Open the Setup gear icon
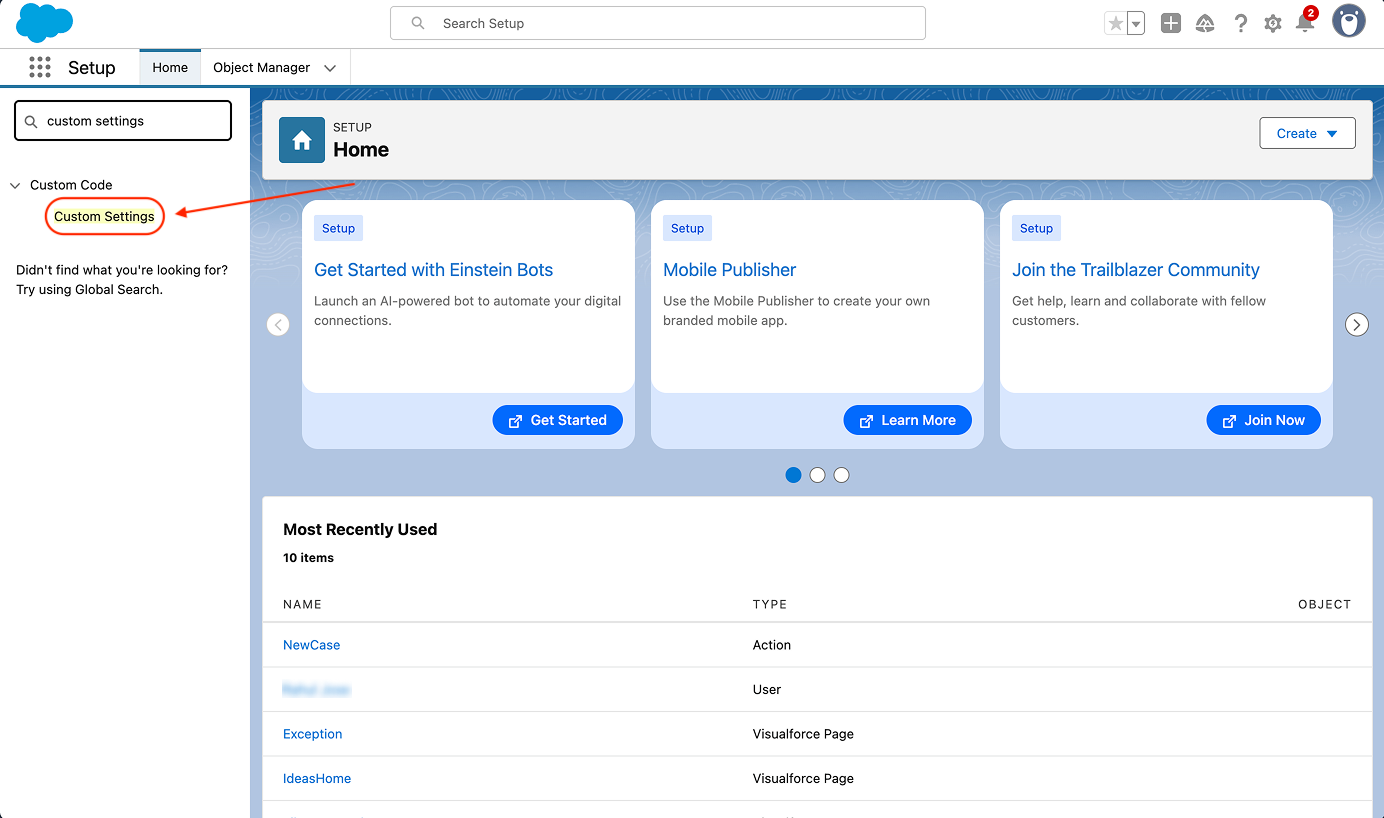Image resolution: width=1384 pixels, height=818 pixels. [1273, 23]
